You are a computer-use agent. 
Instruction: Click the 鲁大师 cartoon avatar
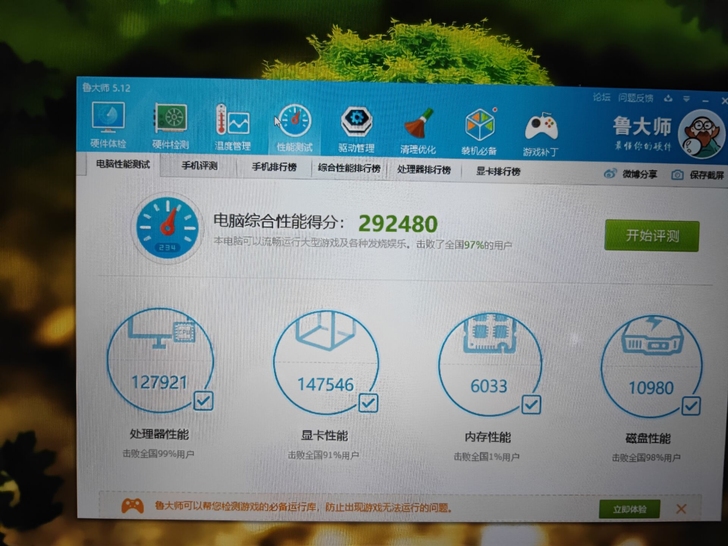pyautogui.click(x=700, y=135)
